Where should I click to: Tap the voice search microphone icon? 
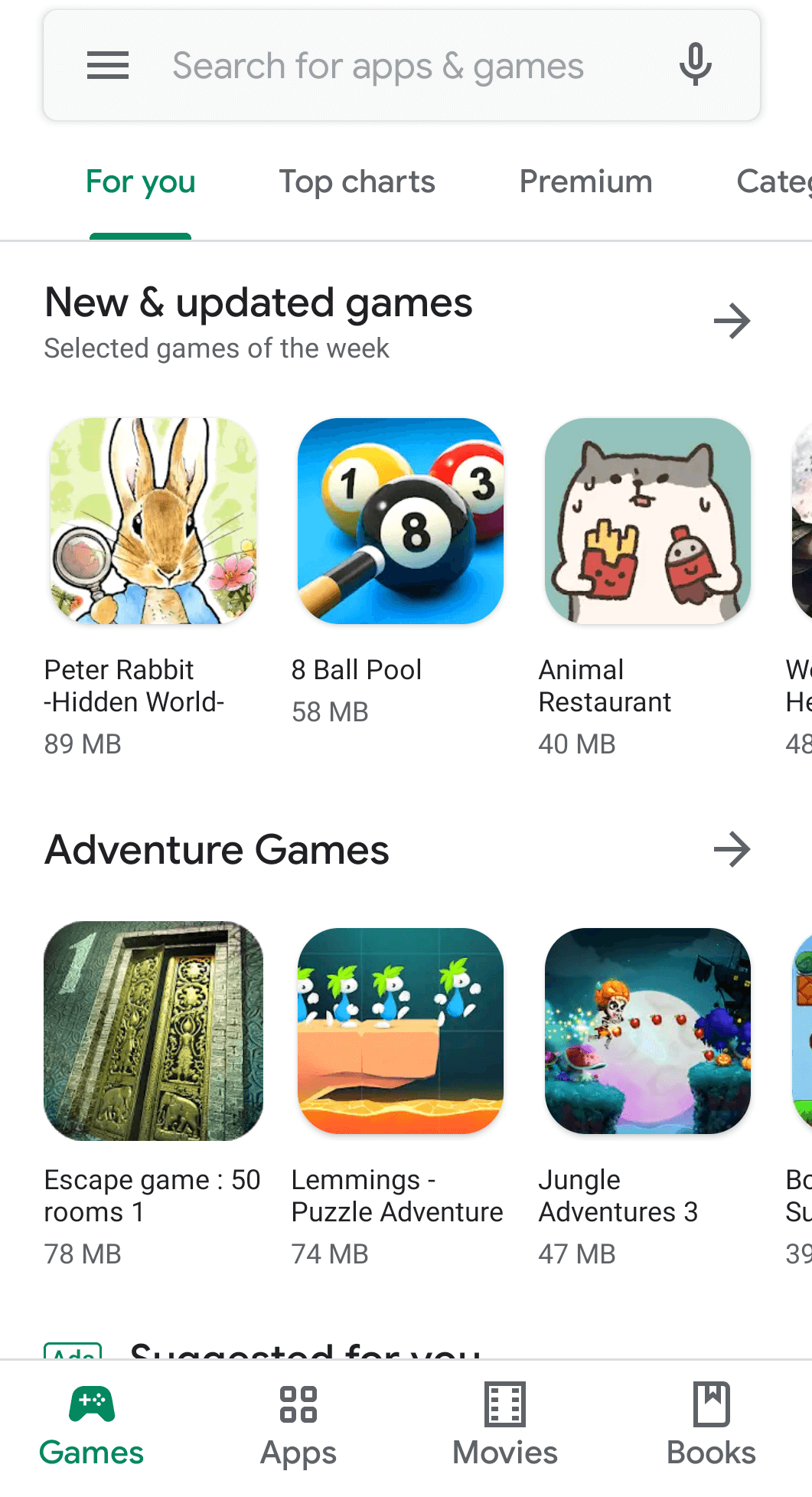pyautogui.click(x=696, y=65)
